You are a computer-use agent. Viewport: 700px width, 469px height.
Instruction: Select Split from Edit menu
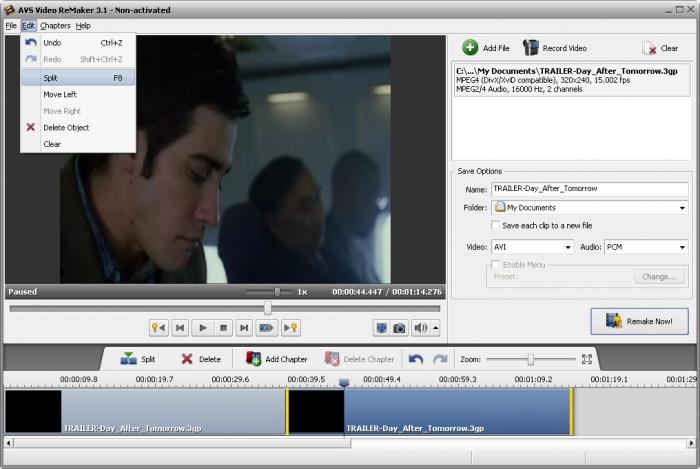(x=78, y=78)
